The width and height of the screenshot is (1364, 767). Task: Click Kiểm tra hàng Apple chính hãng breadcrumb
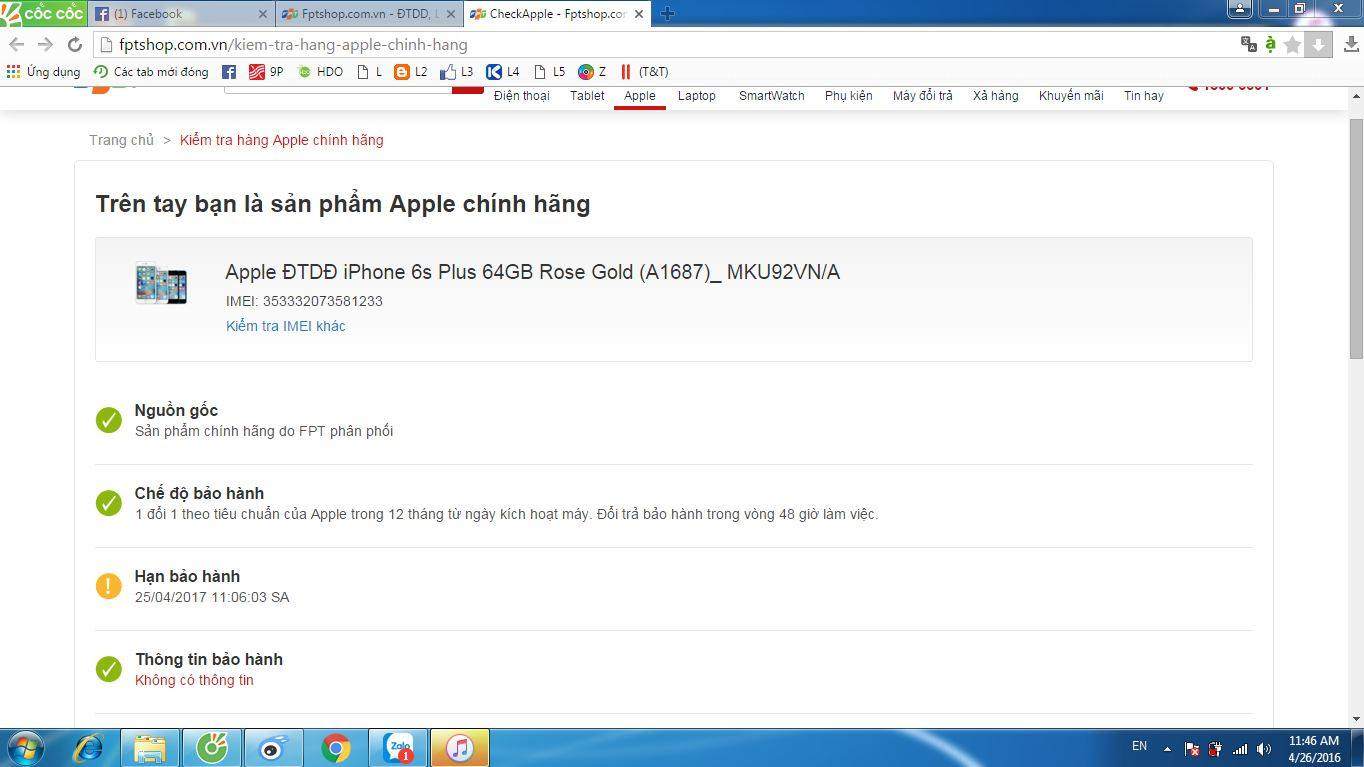(x=281, y=140)
